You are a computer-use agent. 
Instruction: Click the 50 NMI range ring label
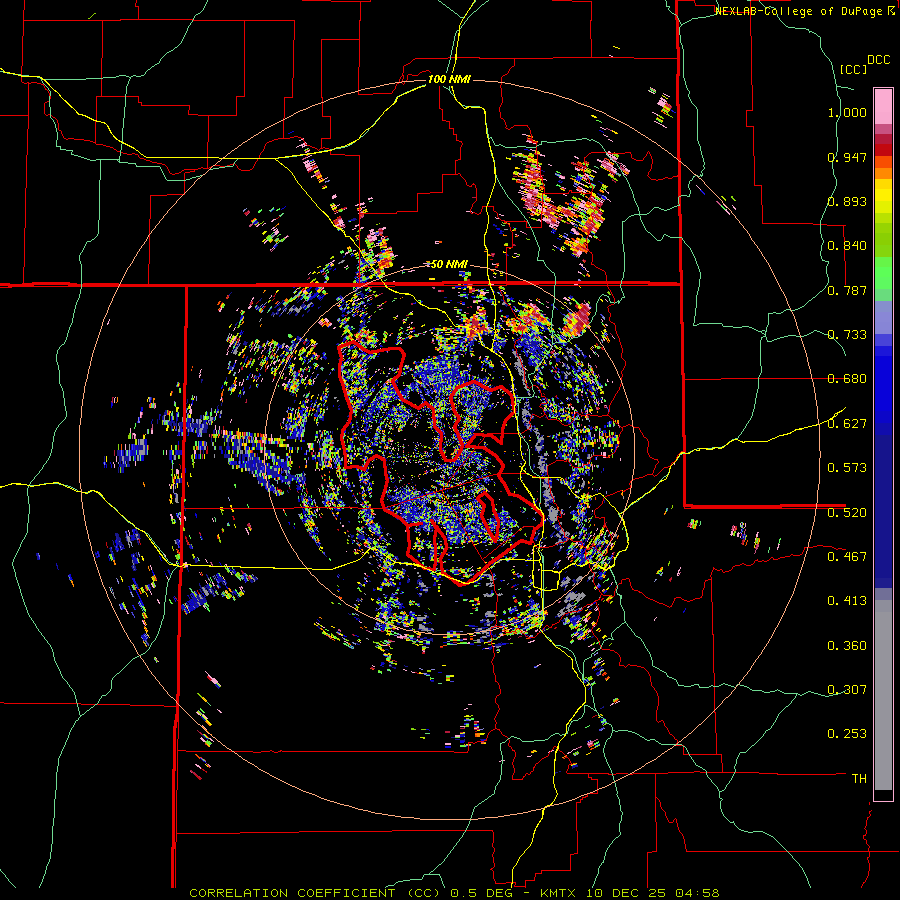click(449, 264)
